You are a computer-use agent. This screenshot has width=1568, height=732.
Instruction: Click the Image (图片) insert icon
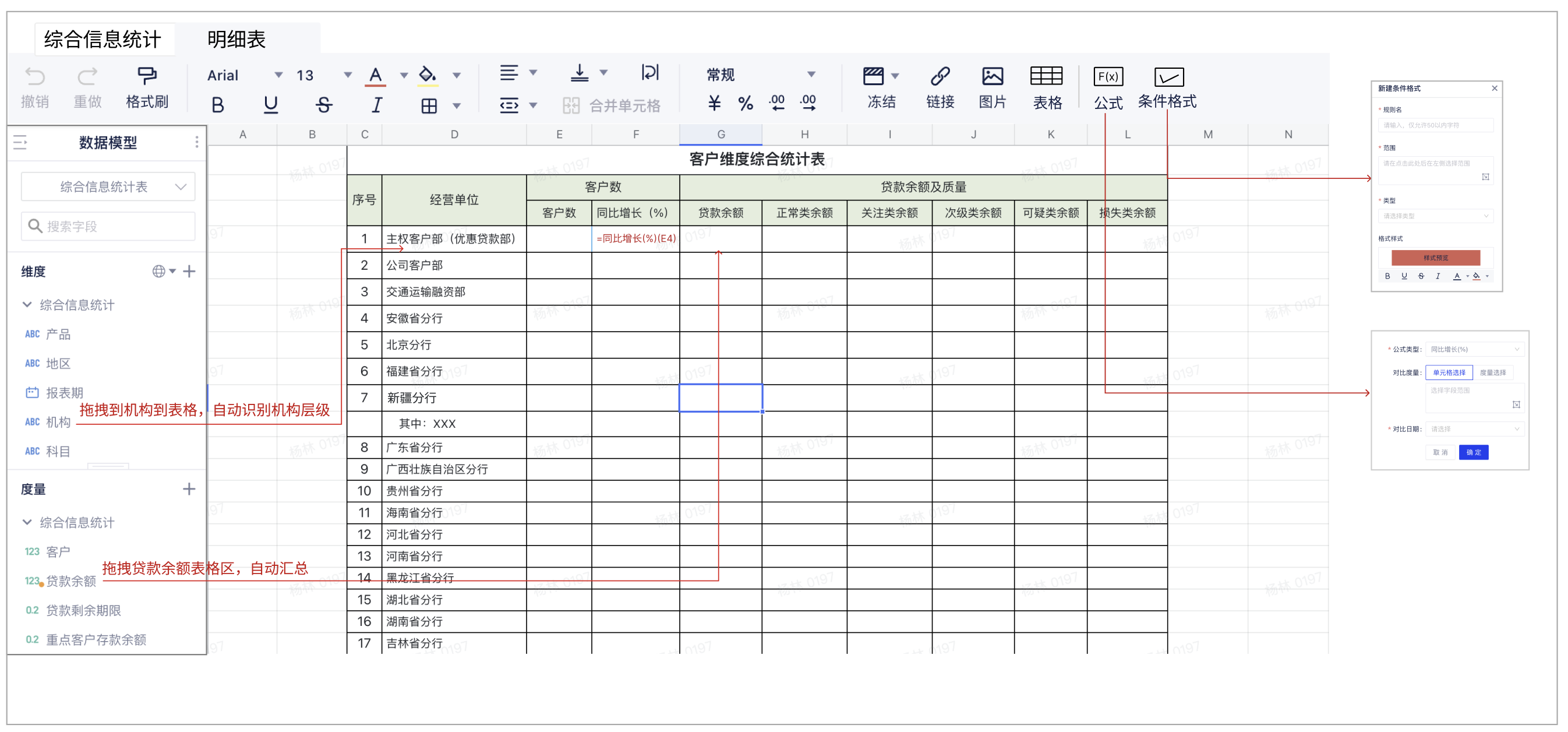click(991, 76)
